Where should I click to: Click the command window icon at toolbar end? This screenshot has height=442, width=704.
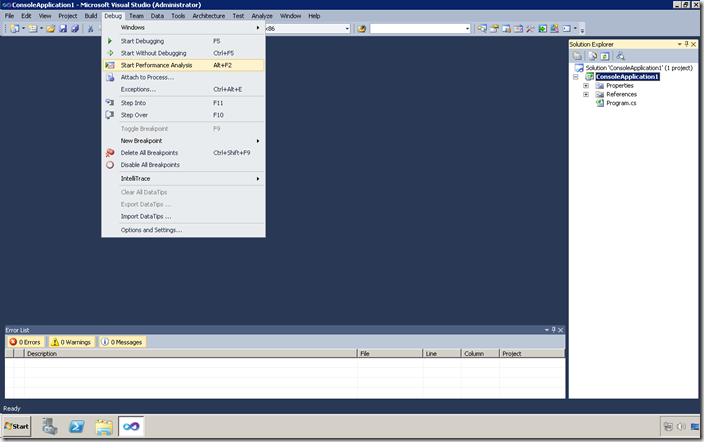click(567, 28)
